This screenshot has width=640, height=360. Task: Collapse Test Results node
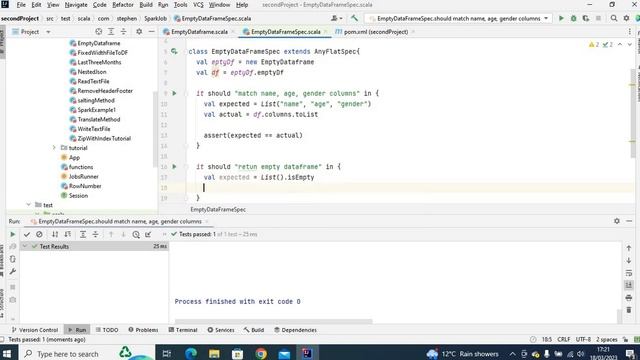(25, 246)
